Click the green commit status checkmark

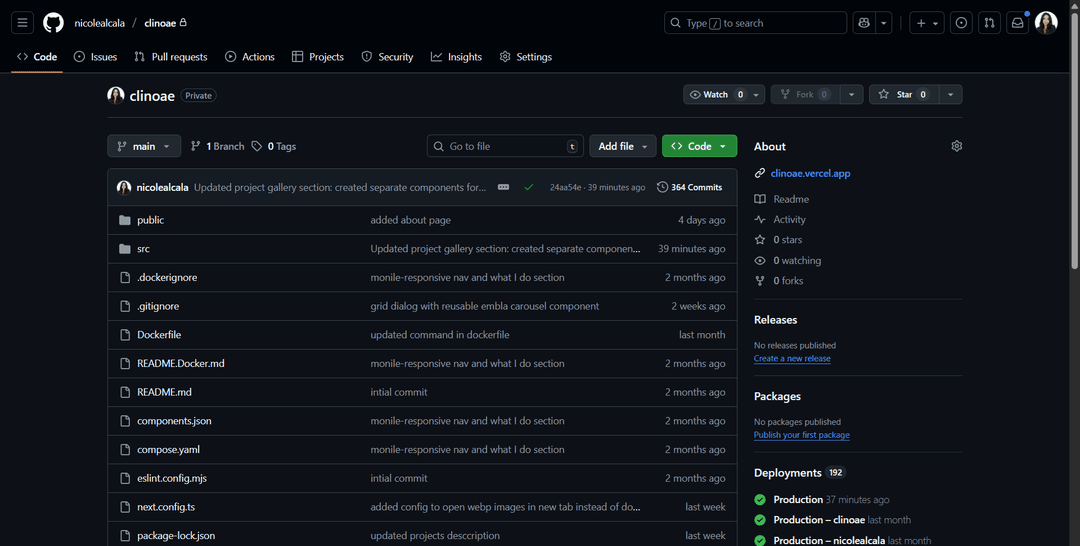528,187
